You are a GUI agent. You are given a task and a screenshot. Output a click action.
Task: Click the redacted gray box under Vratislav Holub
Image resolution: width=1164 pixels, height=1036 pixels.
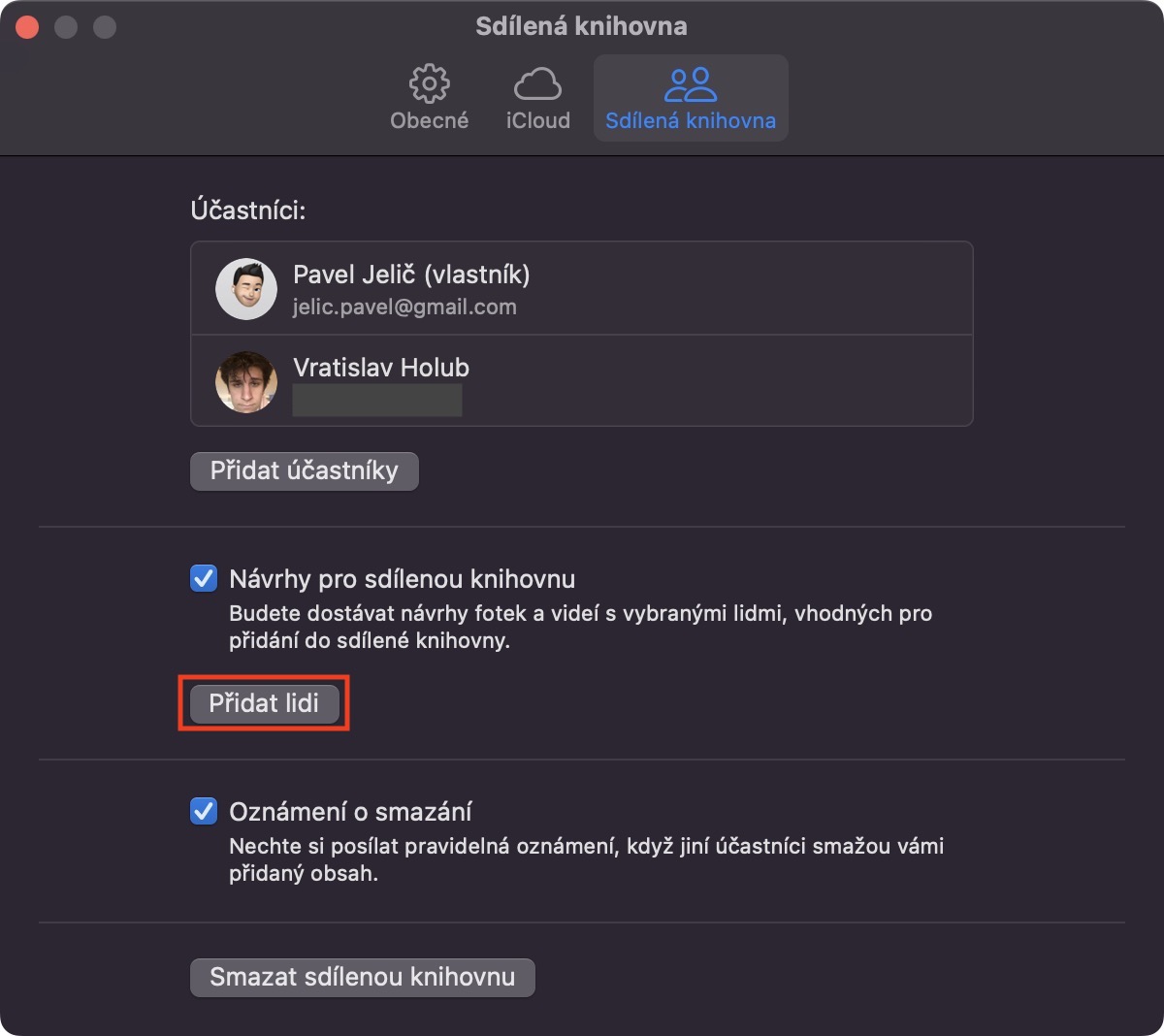tap(377, 400)
